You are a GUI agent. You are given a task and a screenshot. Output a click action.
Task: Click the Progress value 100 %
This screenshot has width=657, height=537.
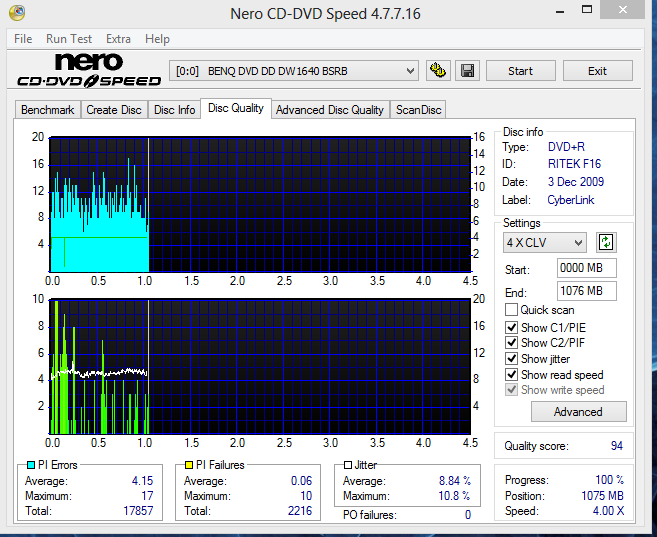[609, 480]
